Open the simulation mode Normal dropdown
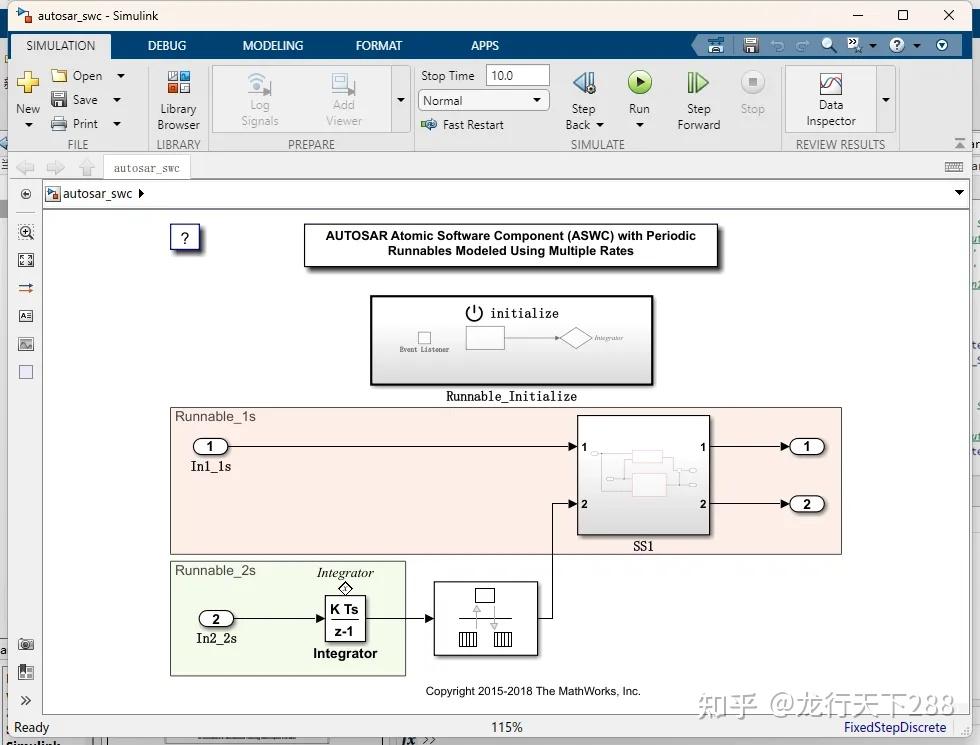This screenshot has width=980, height=745. (483, 101)
